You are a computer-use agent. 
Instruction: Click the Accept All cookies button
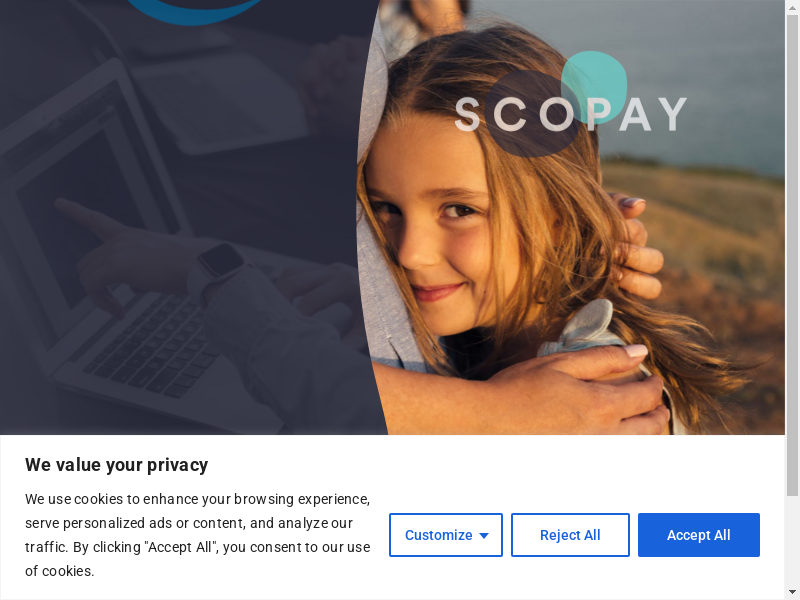coord(698,535)
